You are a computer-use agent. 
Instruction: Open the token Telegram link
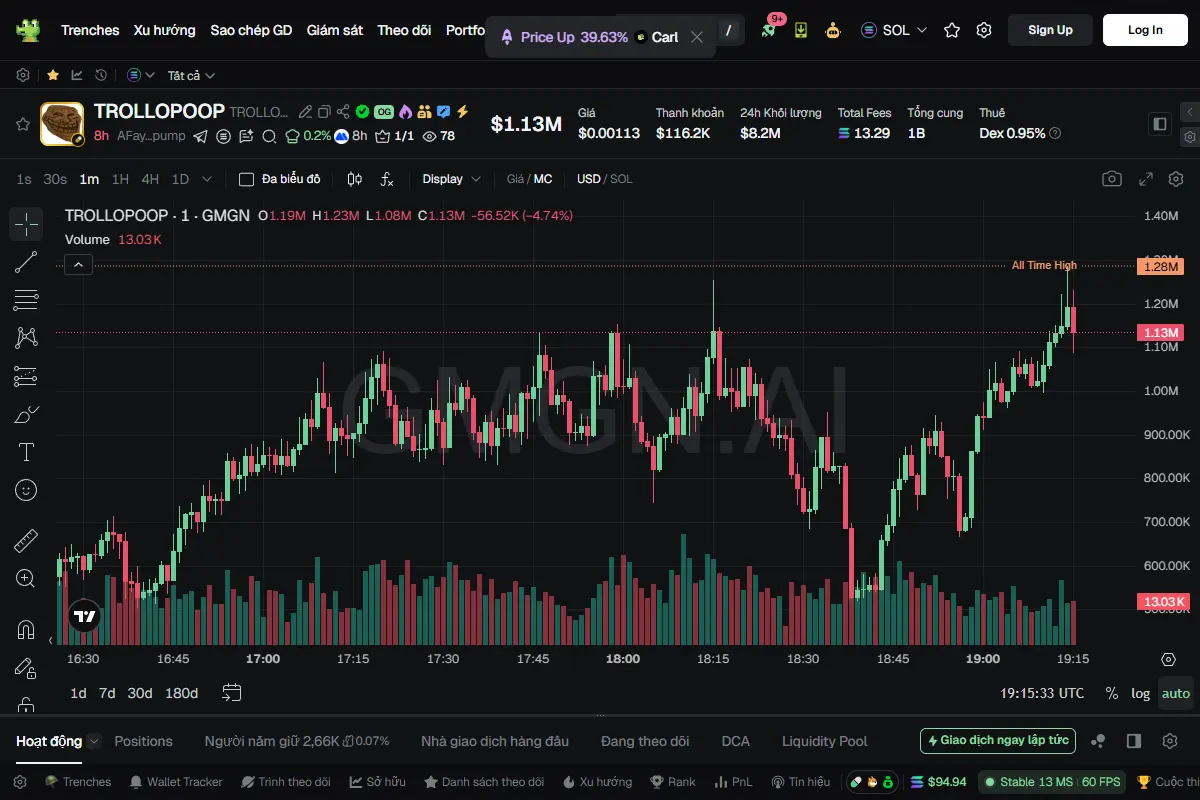201,136
